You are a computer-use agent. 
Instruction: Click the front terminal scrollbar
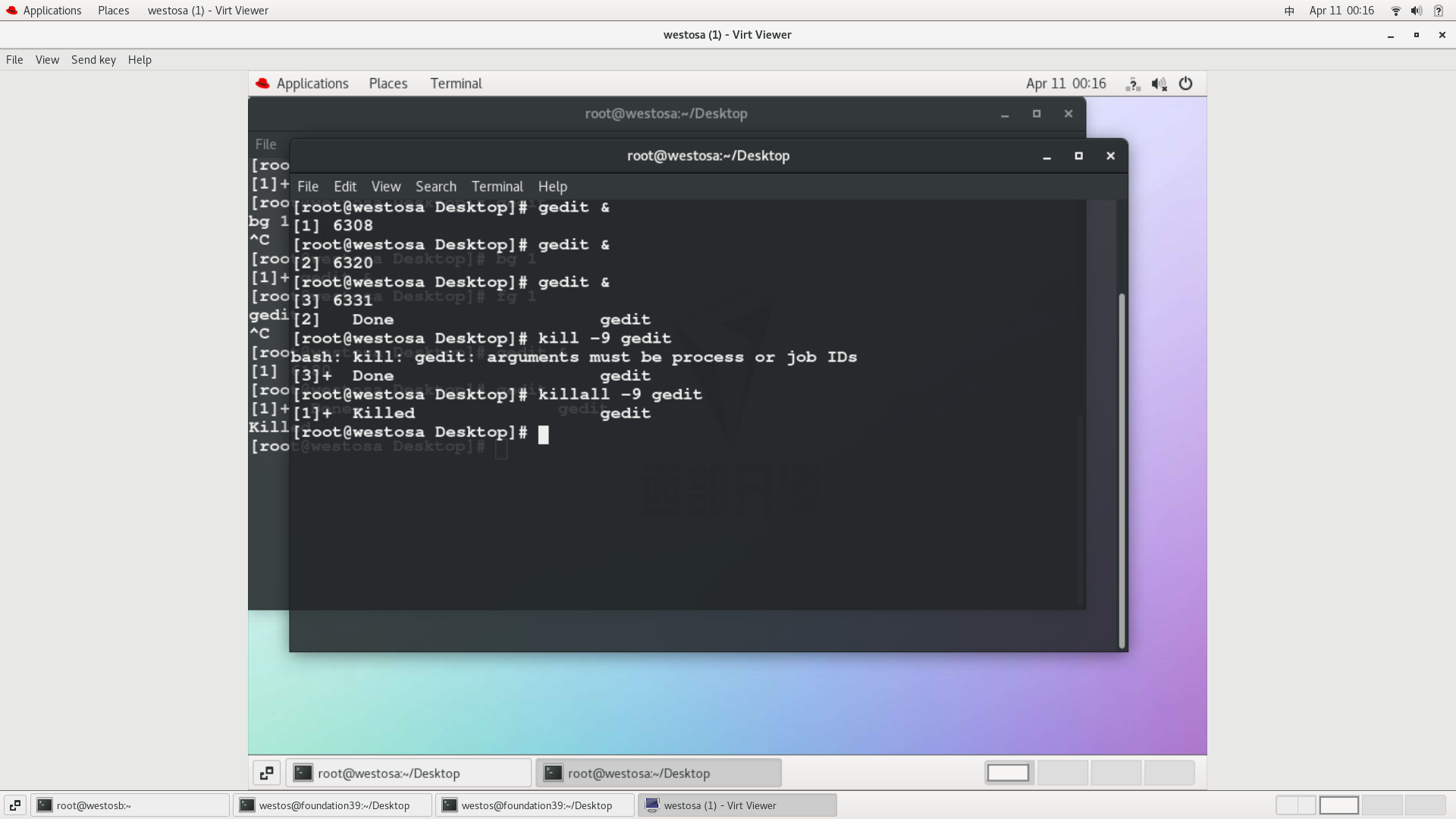[1122, 470]
